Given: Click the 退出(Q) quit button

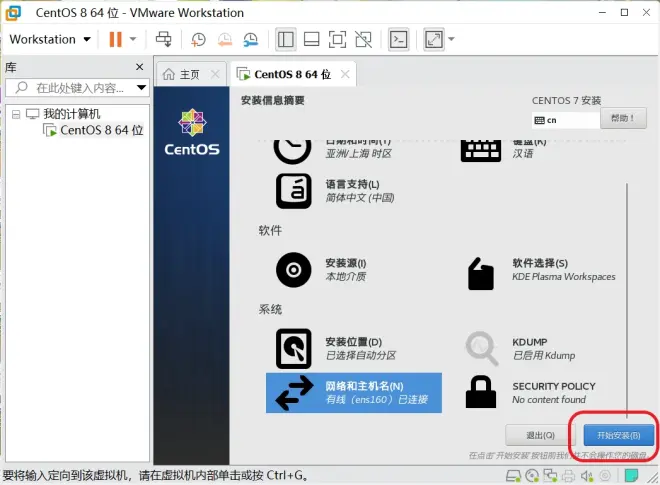Looking at the screenshot, I should click(540, 435).
